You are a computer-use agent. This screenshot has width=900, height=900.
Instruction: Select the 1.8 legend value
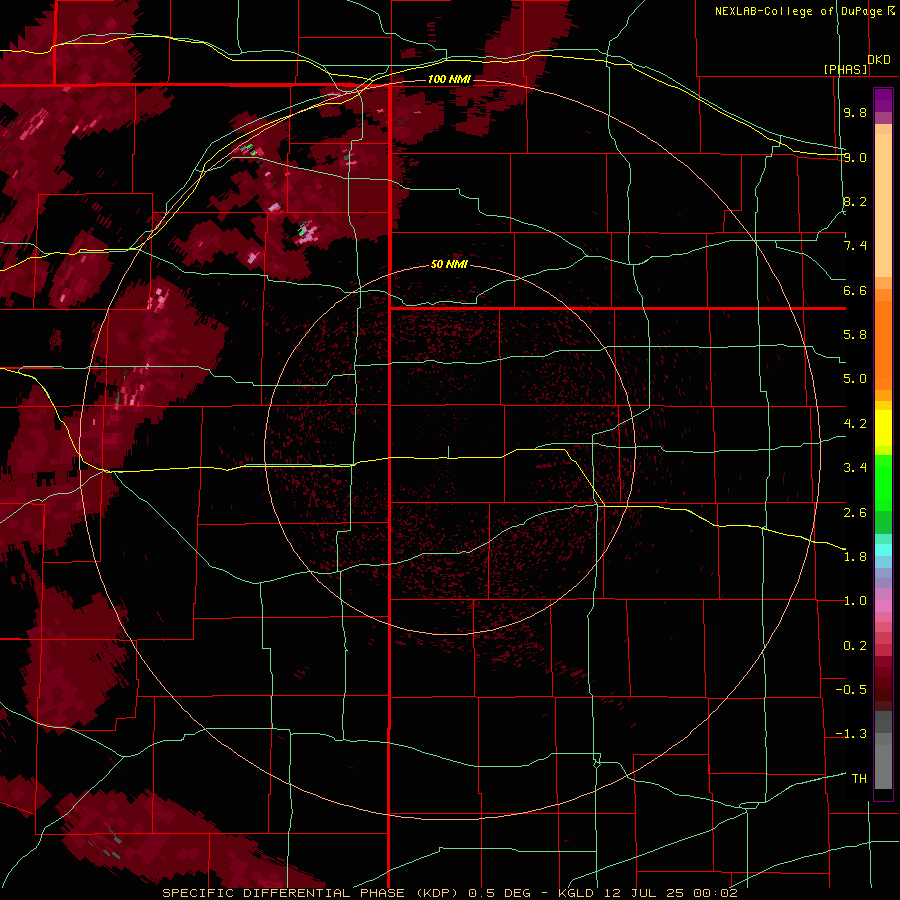tap(855, 557)
